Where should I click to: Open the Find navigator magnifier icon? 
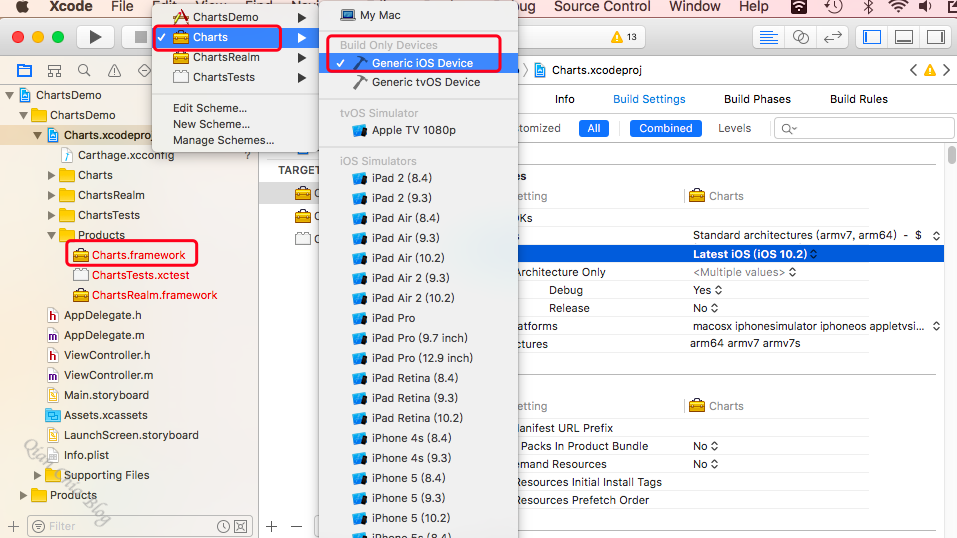tap(84, 70)
